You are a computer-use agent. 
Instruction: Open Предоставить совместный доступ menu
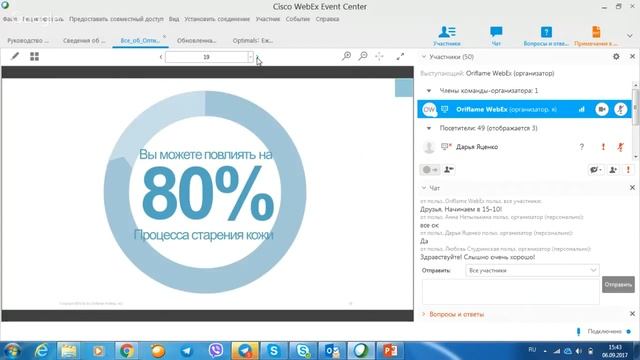[116, 19]
